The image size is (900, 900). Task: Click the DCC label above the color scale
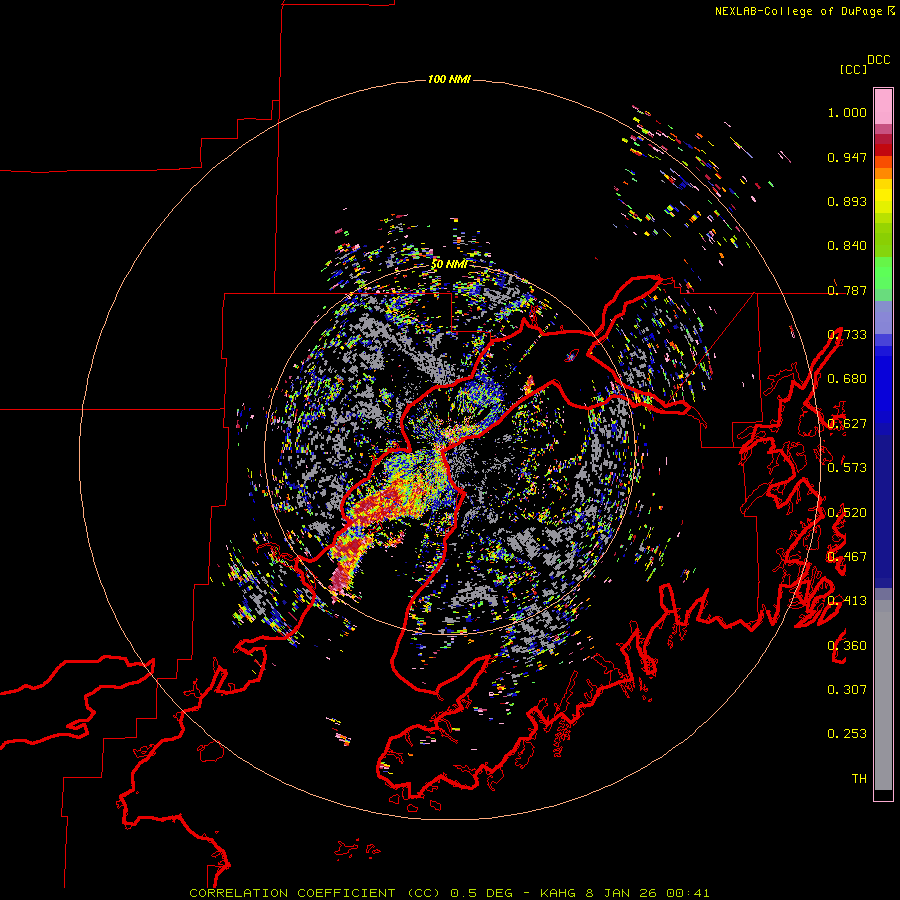(879, 60)
